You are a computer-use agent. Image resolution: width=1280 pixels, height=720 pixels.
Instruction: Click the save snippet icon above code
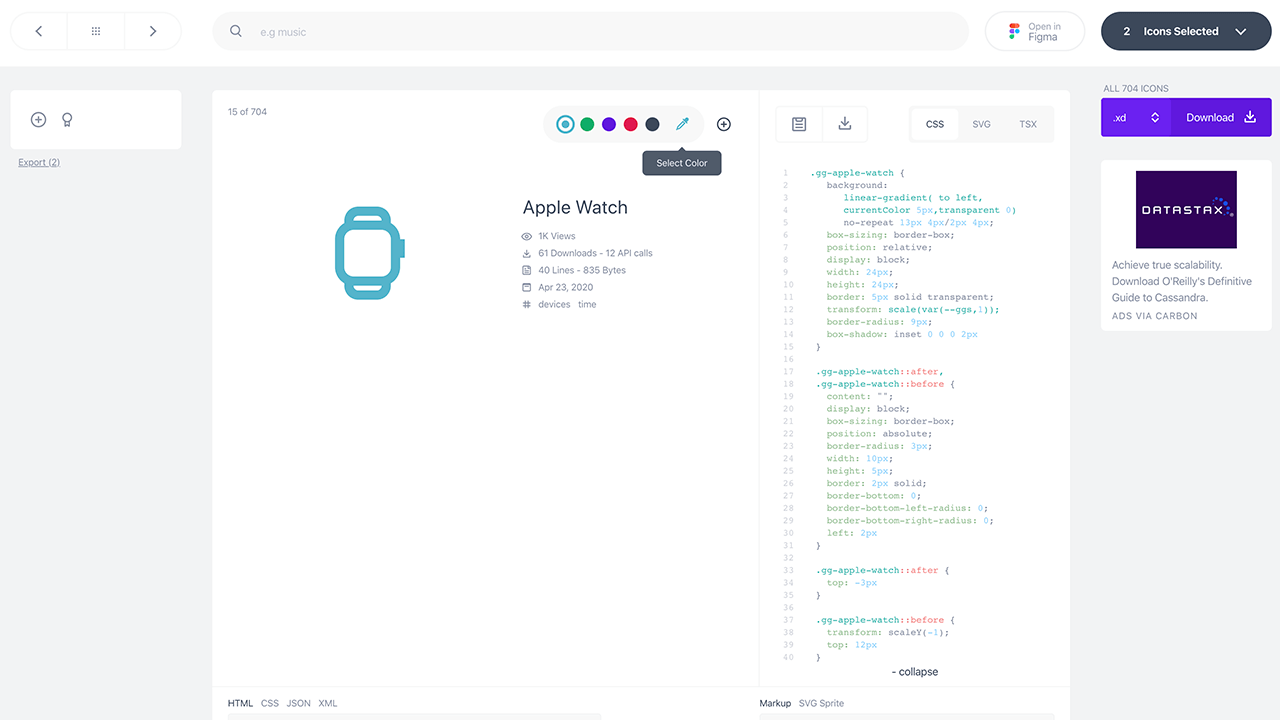(799, 124)
